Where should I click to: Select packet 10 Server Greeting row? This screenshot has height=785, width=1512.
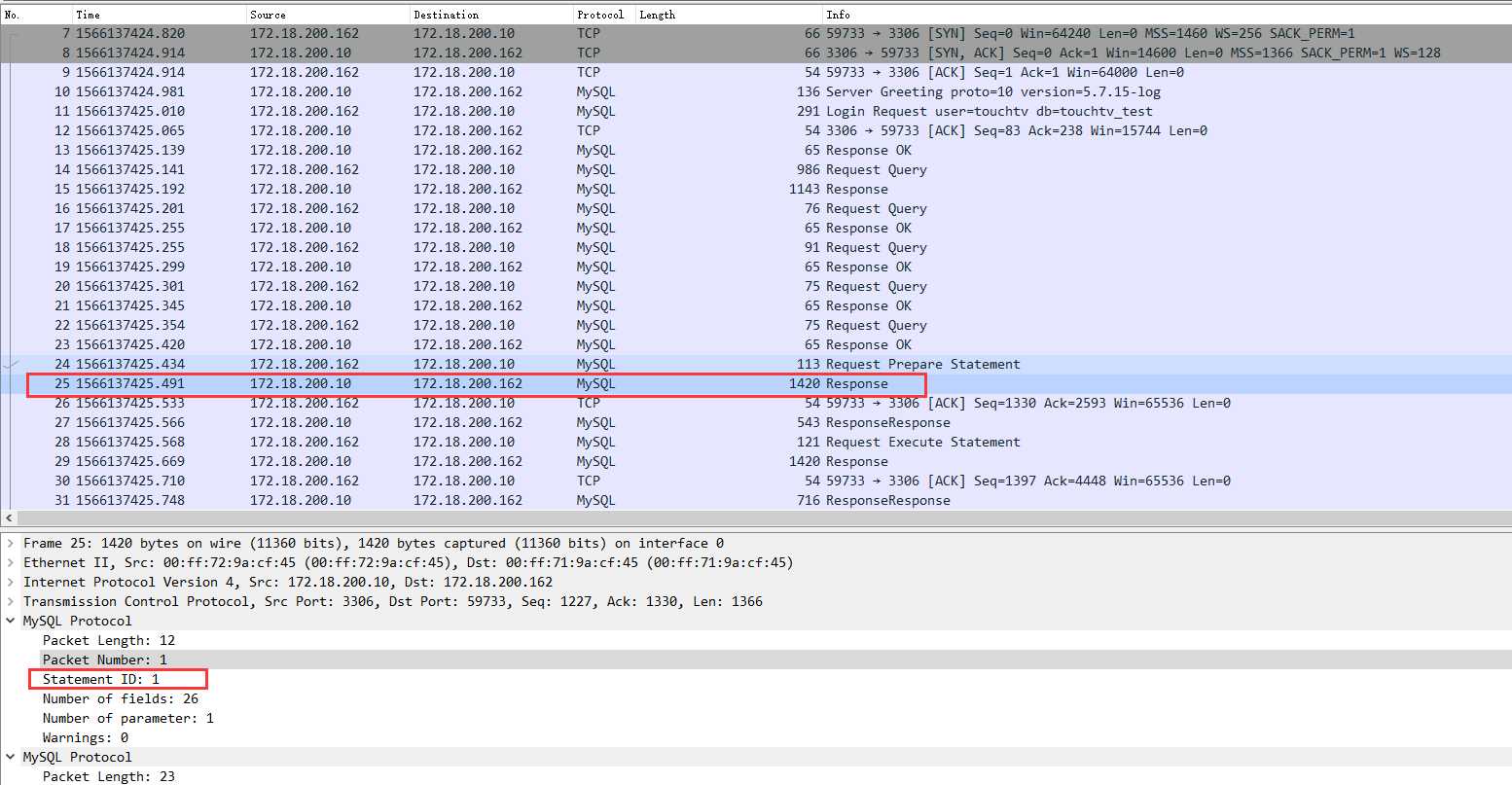tap(756, 91)
